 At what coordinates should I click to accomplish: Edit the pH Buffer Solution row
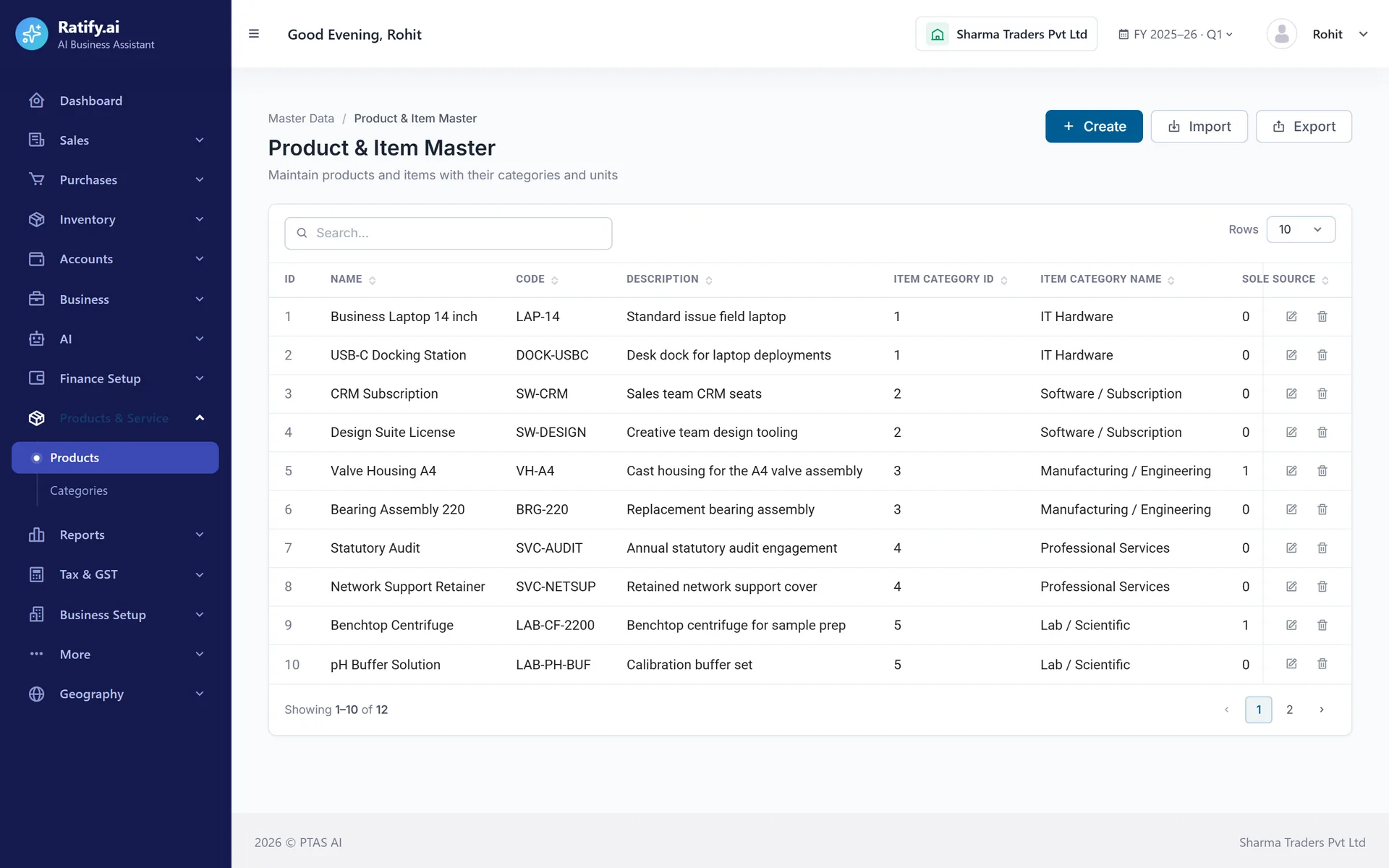click(x=1291, y=664)
